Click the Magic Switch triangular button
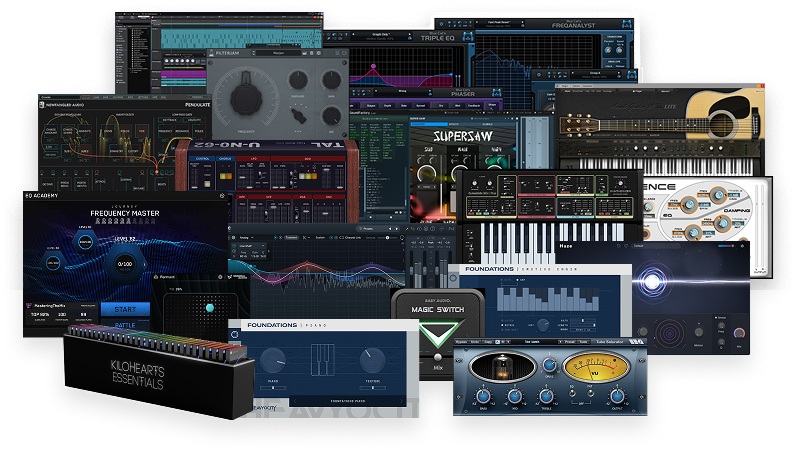The height and width of the screenshot is (454, 797). click(439, 332)
